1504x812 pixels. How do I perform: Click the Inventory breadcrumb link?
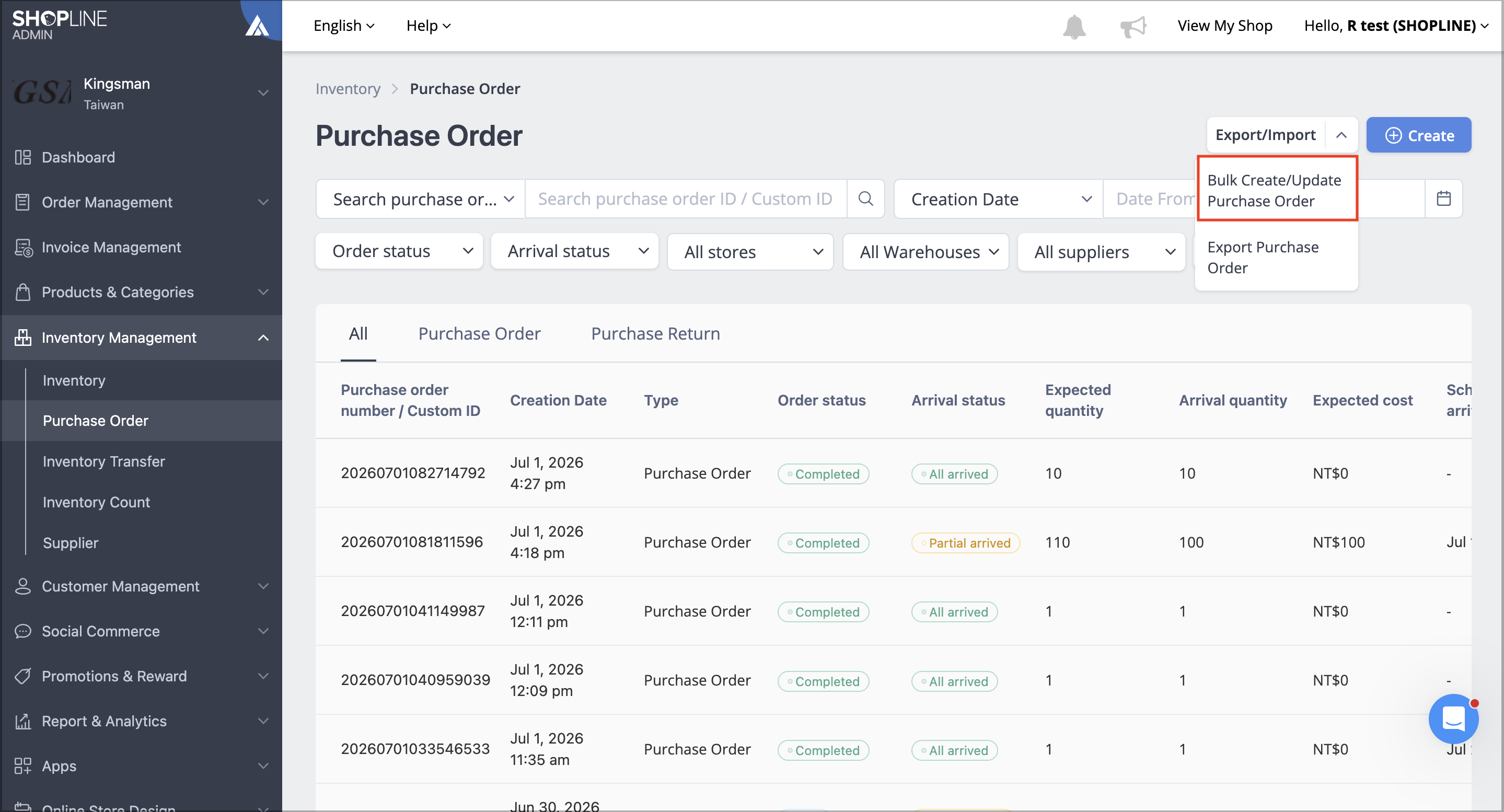point(348,89)
